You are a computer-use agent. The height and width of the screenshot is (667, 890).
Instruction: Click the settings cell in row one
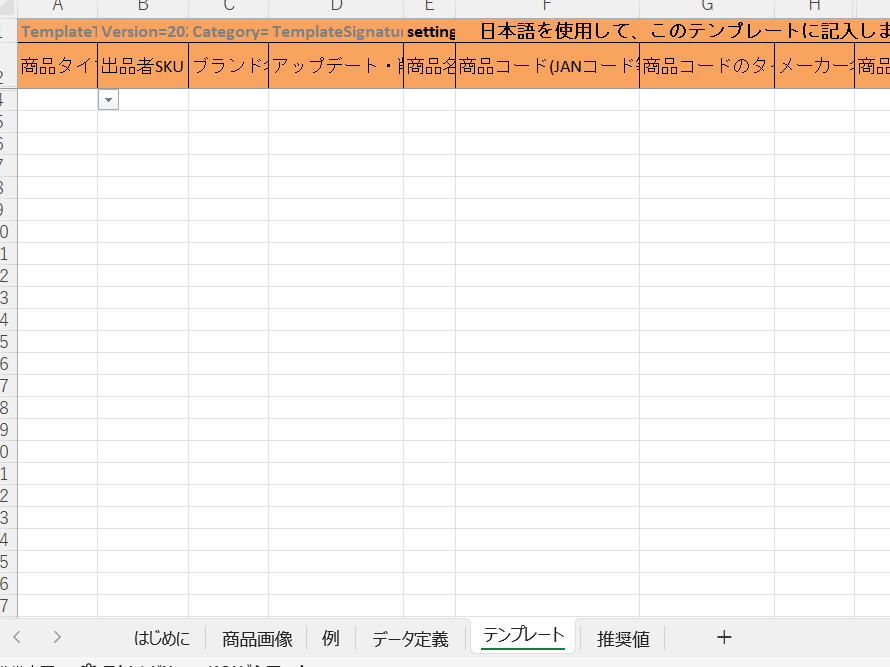[430, 31]
